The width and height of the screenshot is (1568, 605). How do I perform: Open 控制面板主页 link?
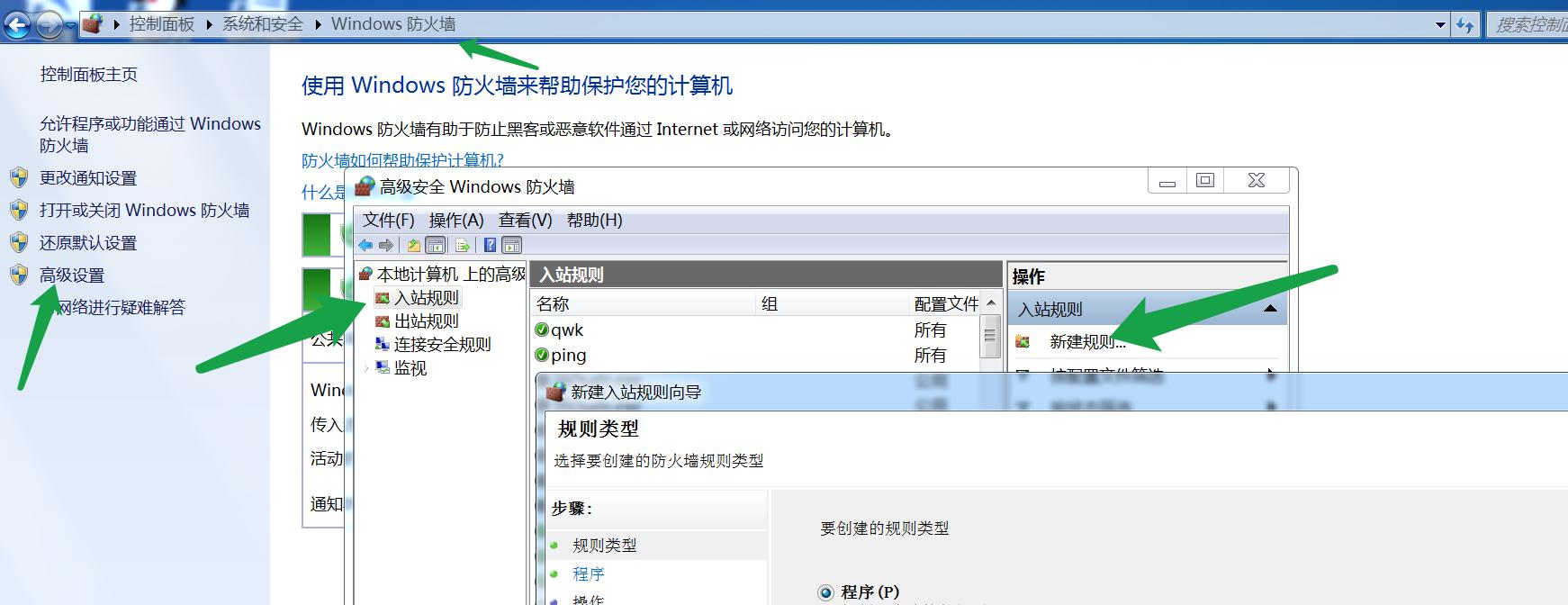click(88, 75)
